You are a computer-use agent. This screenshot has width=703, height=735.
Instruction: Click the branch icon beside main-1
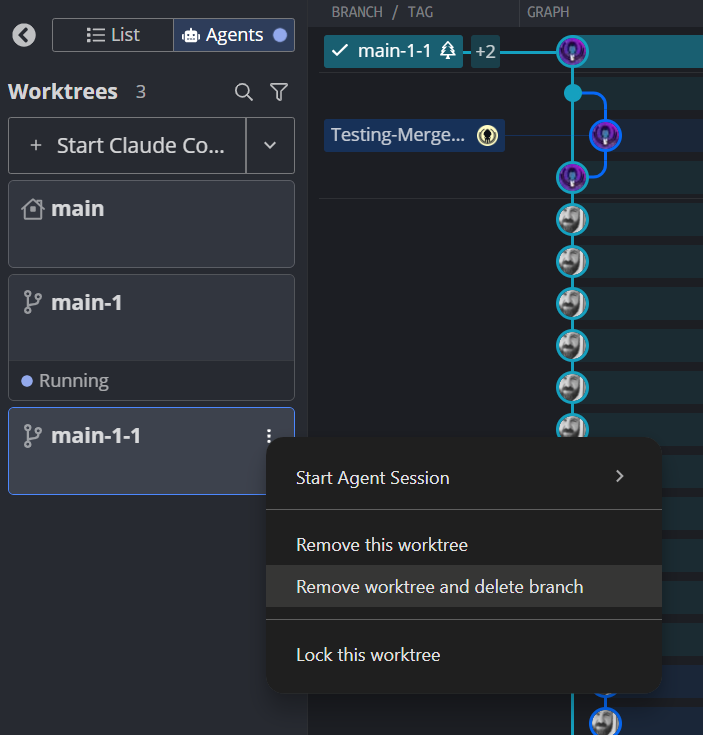pos(32,302)
